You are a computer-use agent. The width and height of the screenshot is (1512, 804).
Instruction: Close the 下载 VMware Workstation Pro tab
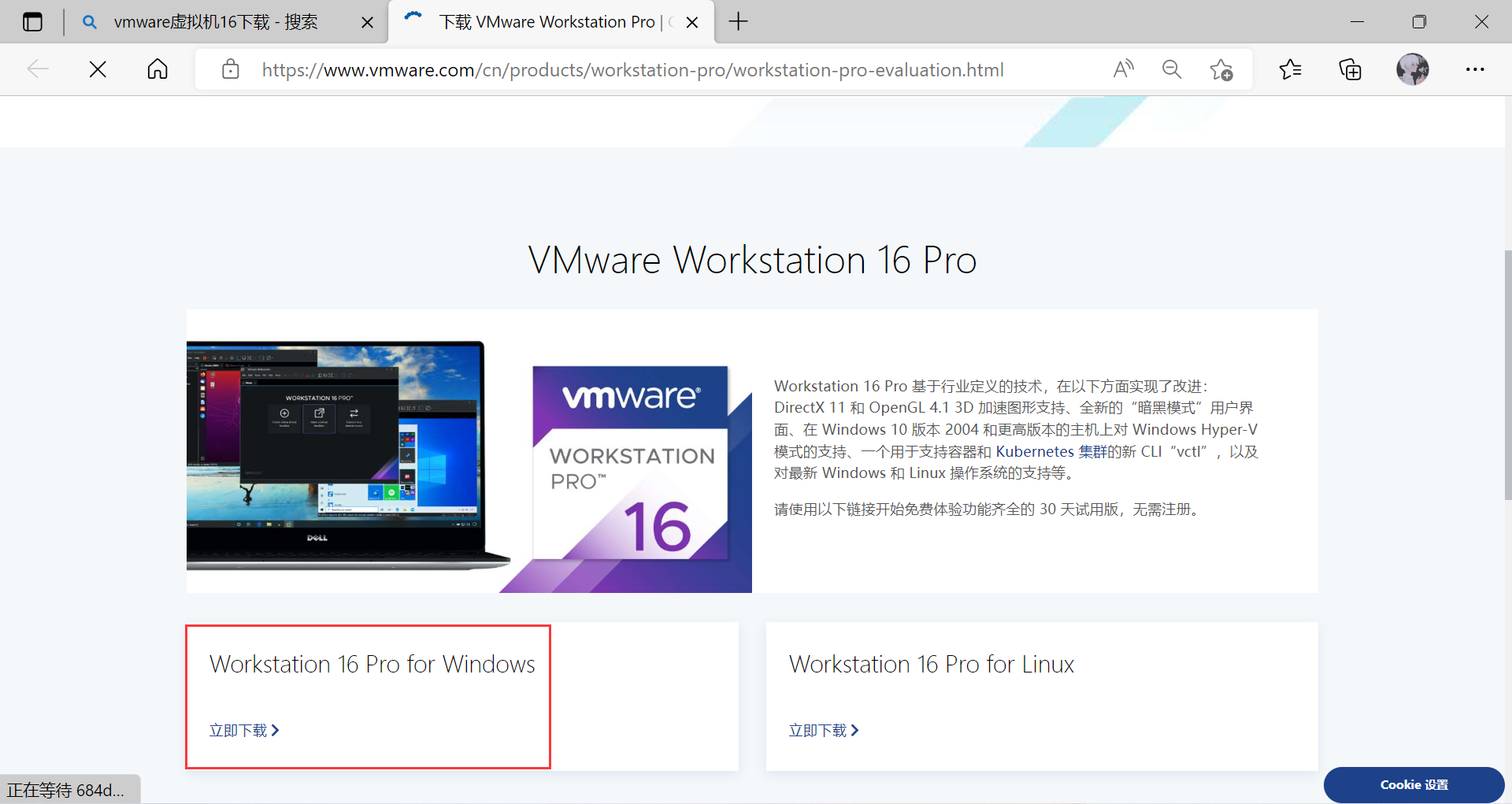click(692, 22)
